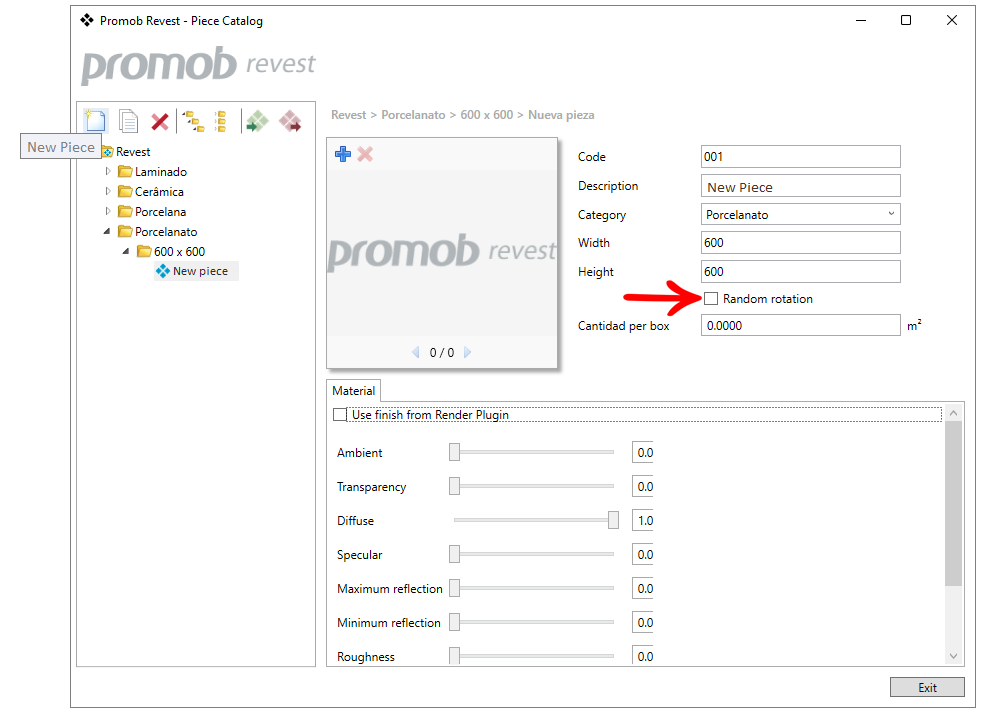This screenshot has height=715, width=981.
Task: Expand the Cerâmica tree node
Action: [x=108, y=191]
